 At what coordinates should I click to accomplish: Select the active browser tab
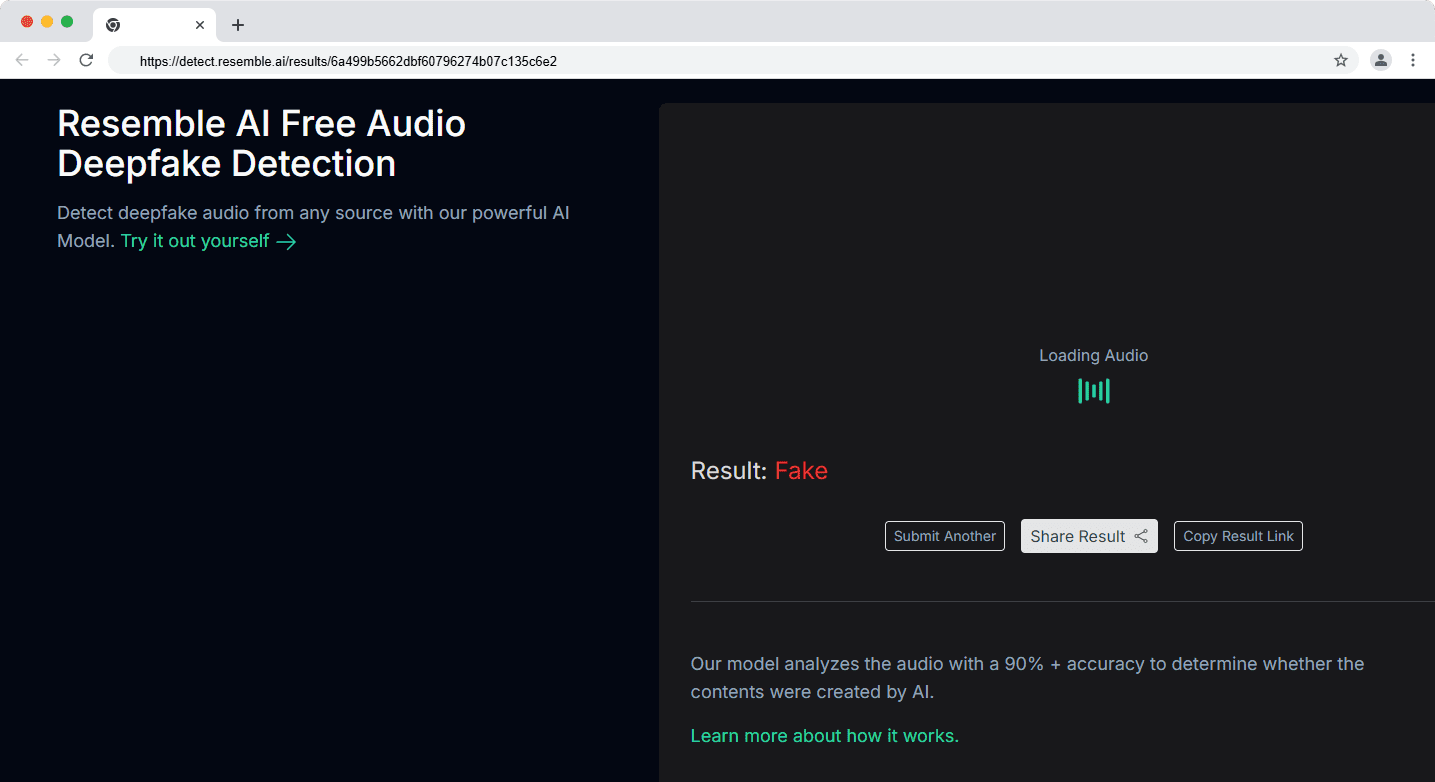pos(150,25)
